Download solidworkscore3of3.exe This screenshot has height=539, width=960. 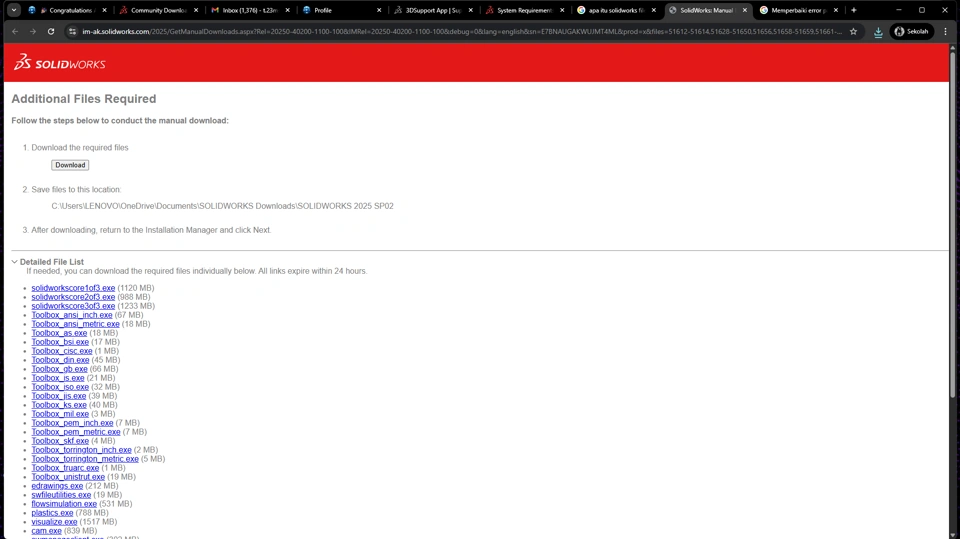(x=73, y=306)
